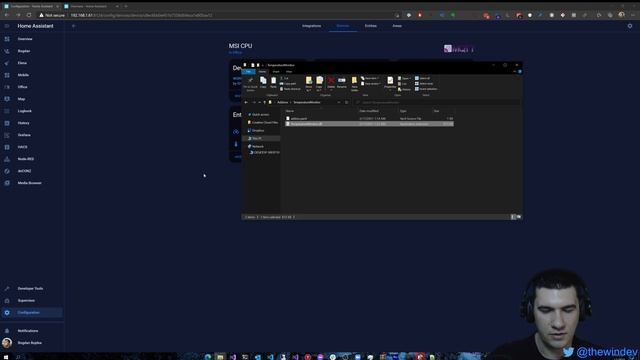Open the Windows Start button
640x360 pixels.
(x=6, y=357)
